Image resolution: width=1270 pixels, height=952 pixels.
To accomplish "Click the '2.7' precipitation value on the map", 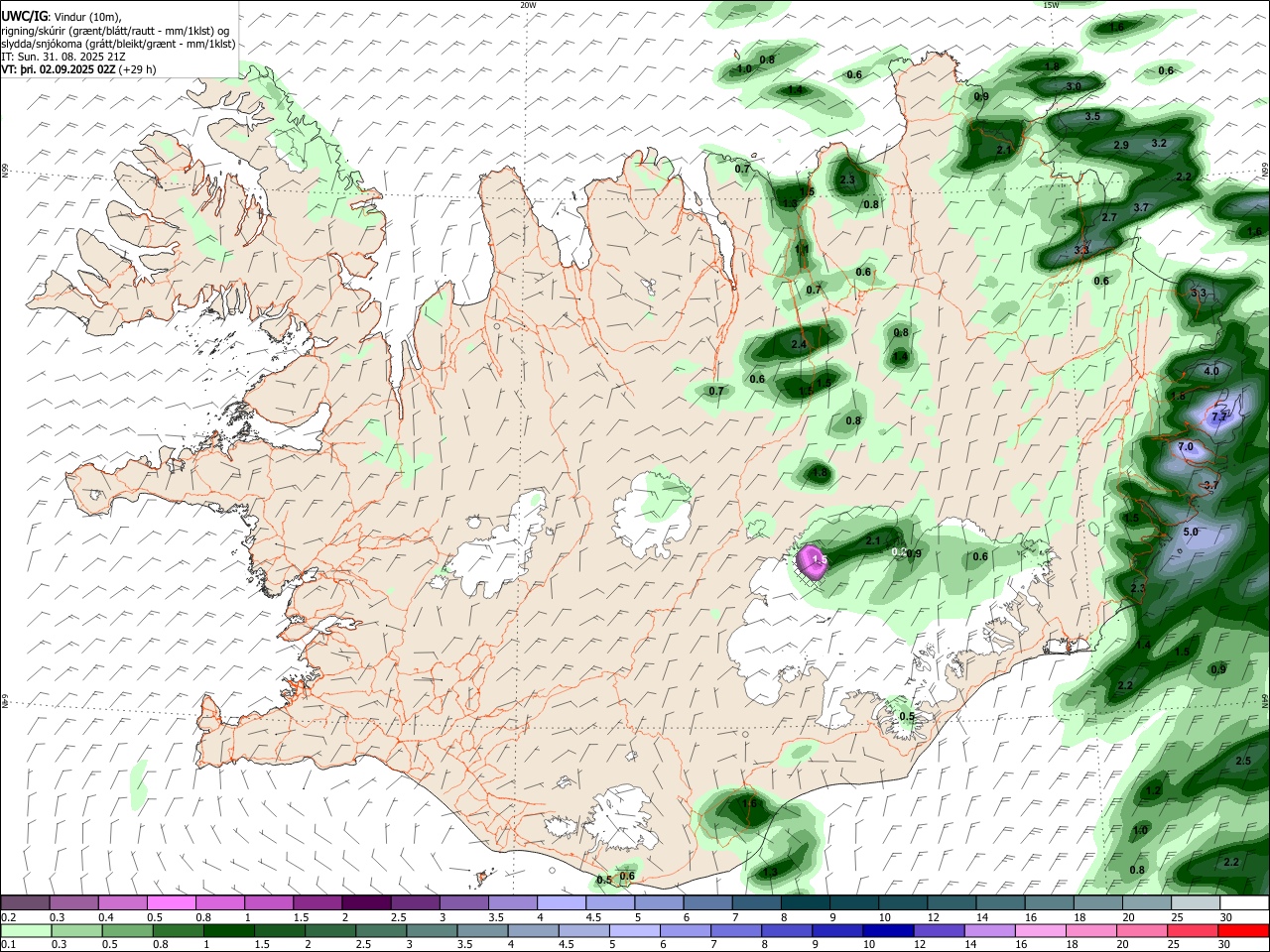I will [1110, 218].
